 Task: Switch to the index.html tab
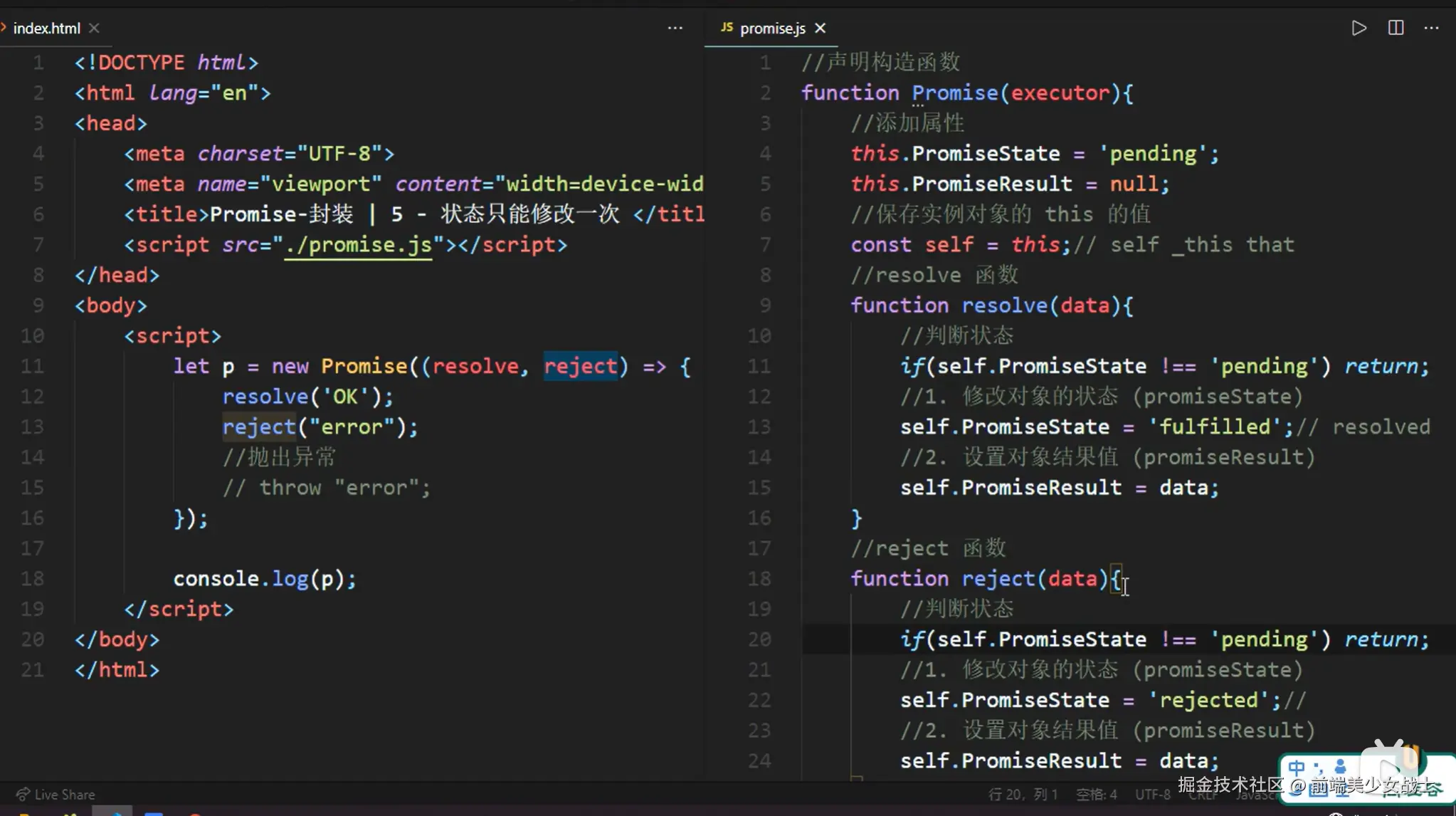pos(46,28)
